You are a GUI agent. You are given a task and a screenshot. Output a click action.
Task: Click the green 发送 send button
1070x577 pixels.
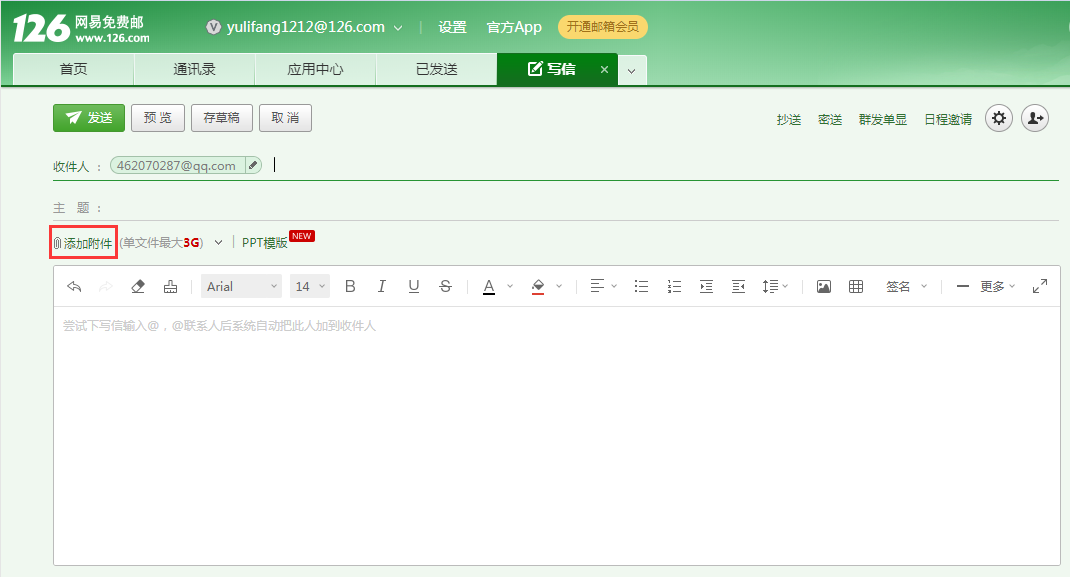89,118
